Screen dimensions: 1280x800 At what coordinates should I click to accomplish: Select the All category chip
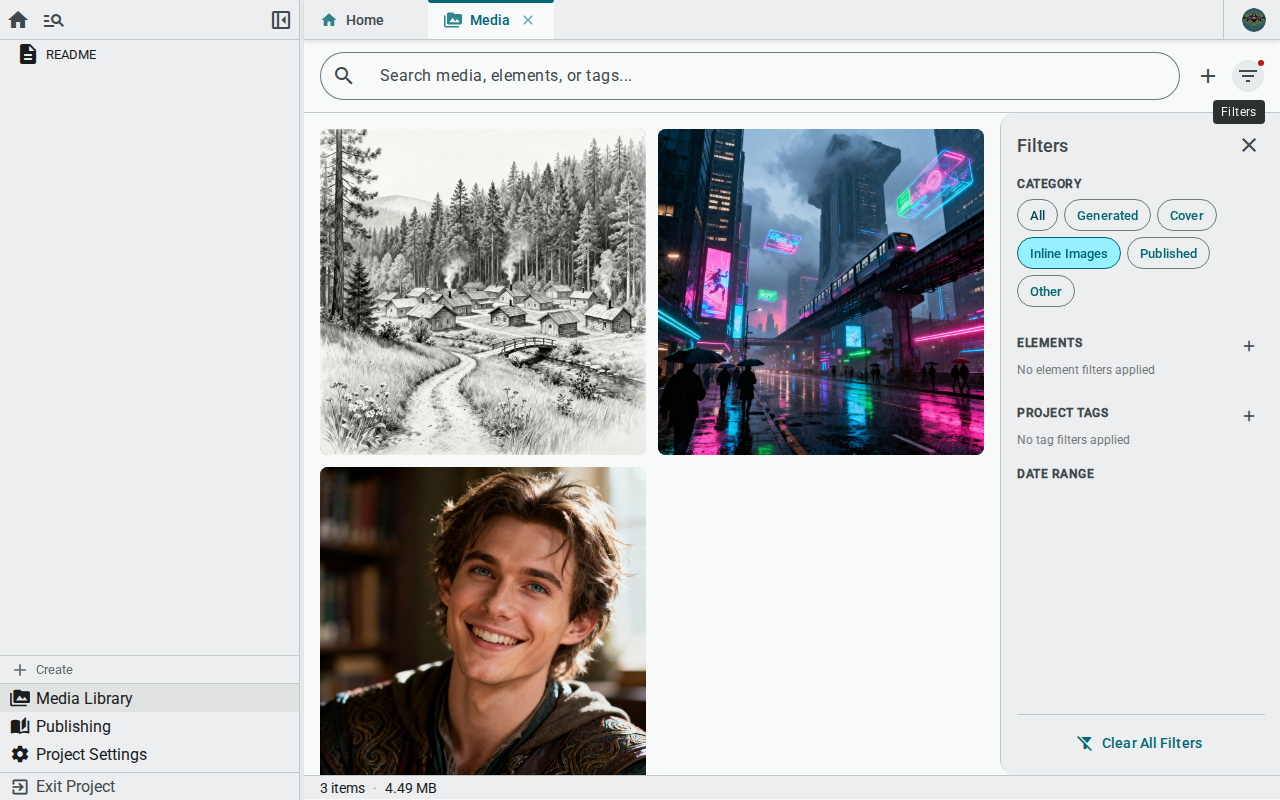(1037, 215)
